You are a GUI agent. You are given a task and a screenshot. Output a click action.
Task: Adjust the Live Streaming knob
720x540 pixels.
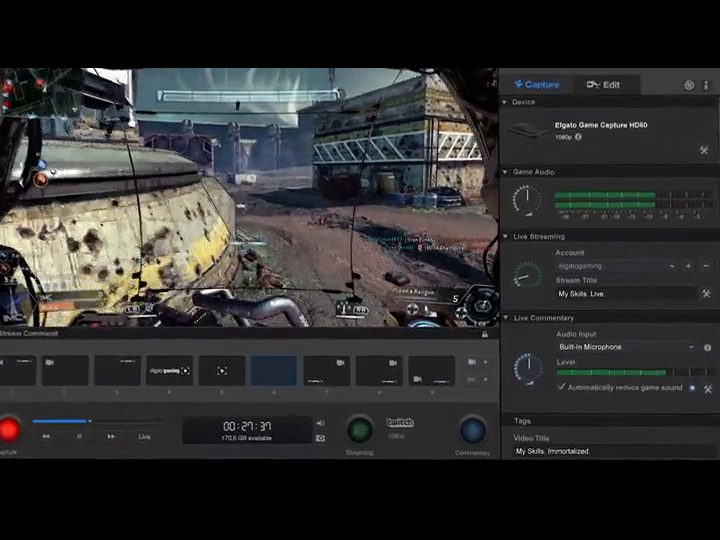[x=528, y=275]
